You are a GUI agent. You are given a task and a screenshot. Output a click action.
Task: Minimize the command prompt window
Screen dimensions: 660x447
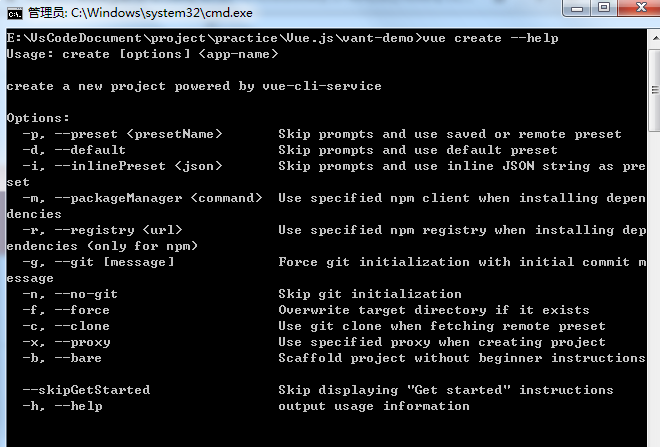577,8
